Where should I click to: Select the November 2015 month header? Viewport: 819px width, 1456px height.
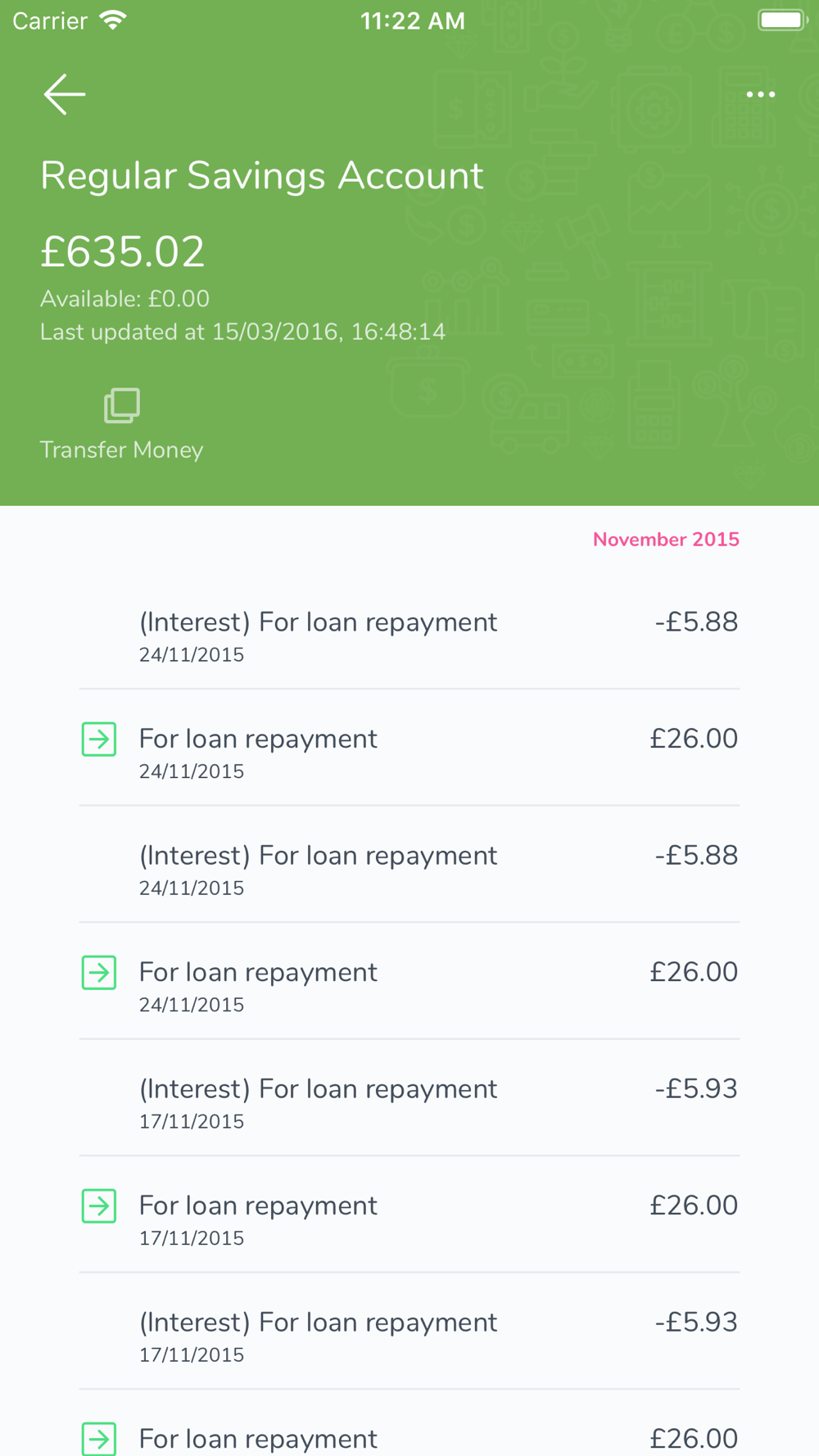(666, 540)
